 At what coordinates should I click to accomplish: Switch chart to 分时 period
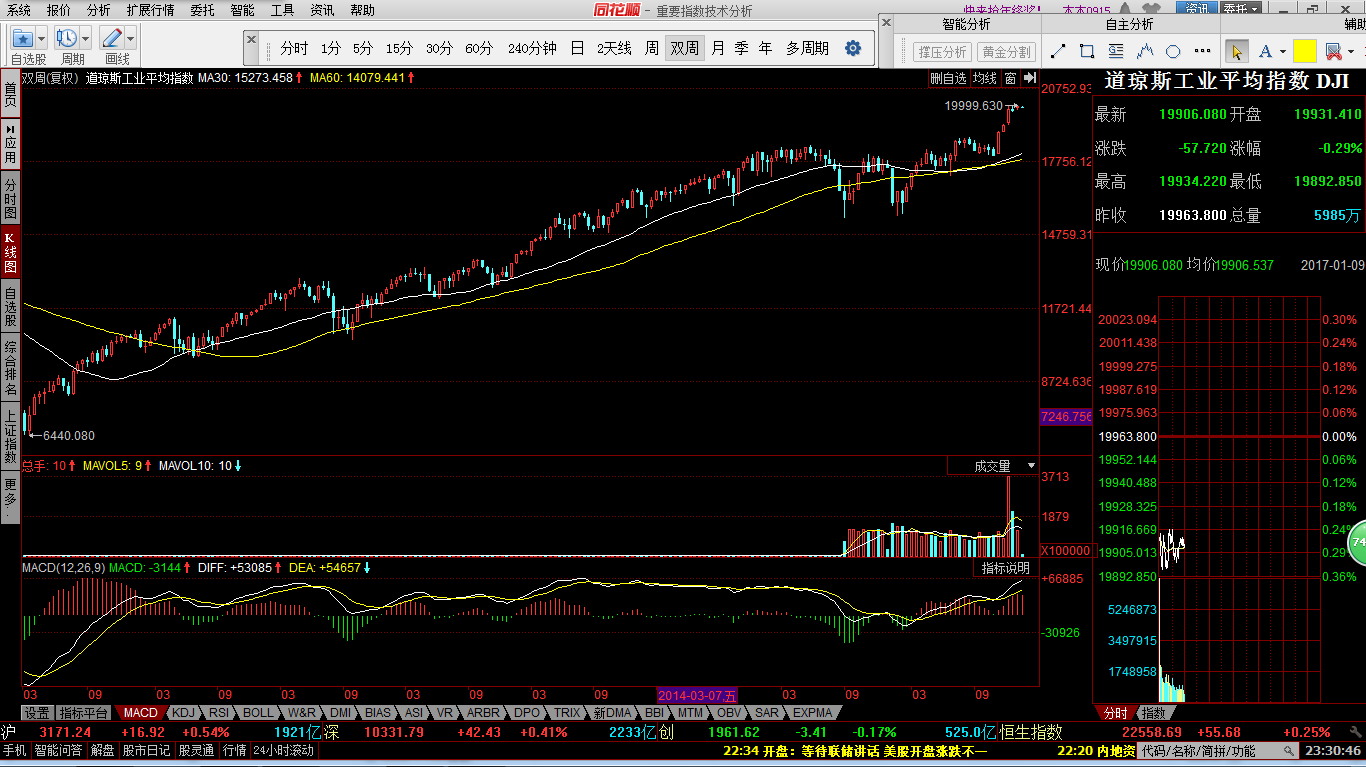click(x=294, y=48)
